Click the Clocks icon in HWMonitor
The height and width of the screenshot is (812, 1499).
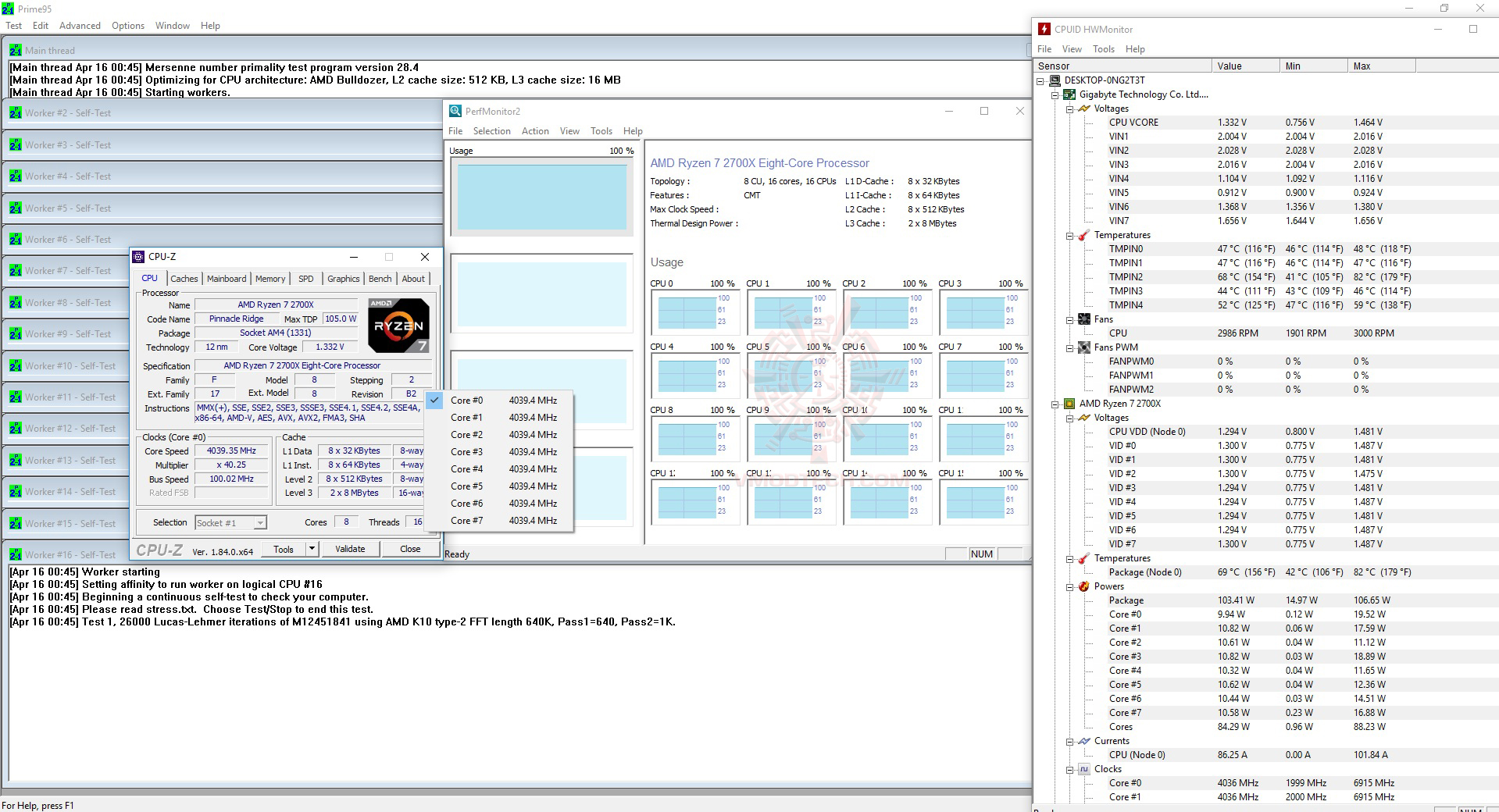click(x=1084, y=769)
